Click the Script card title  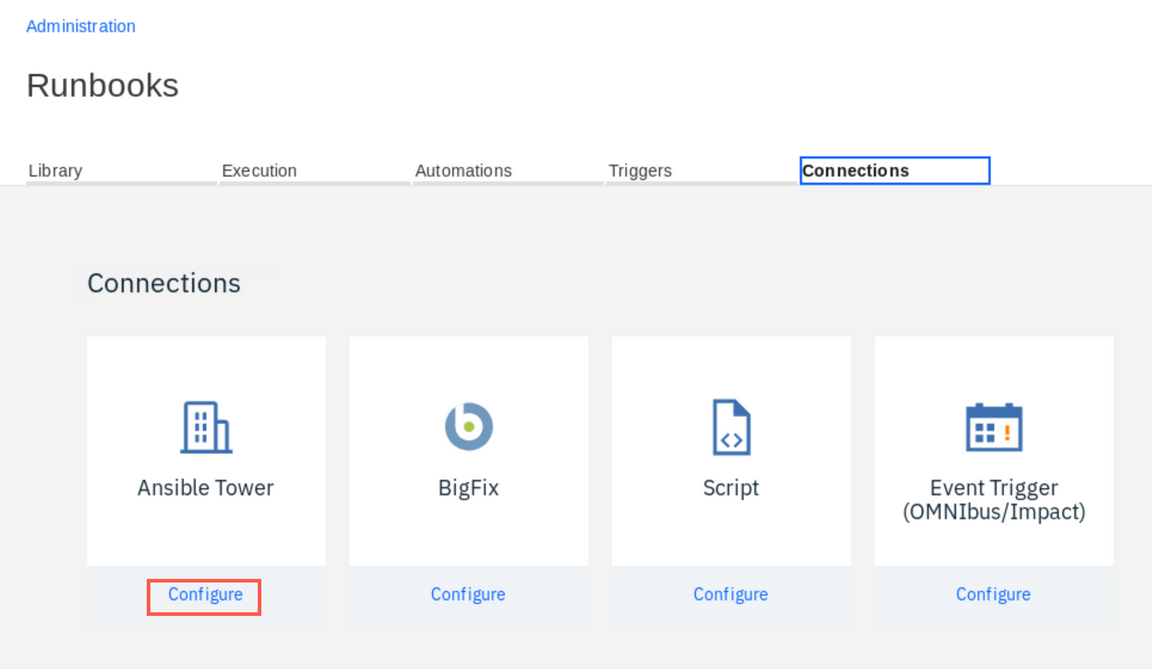point(731,488)
